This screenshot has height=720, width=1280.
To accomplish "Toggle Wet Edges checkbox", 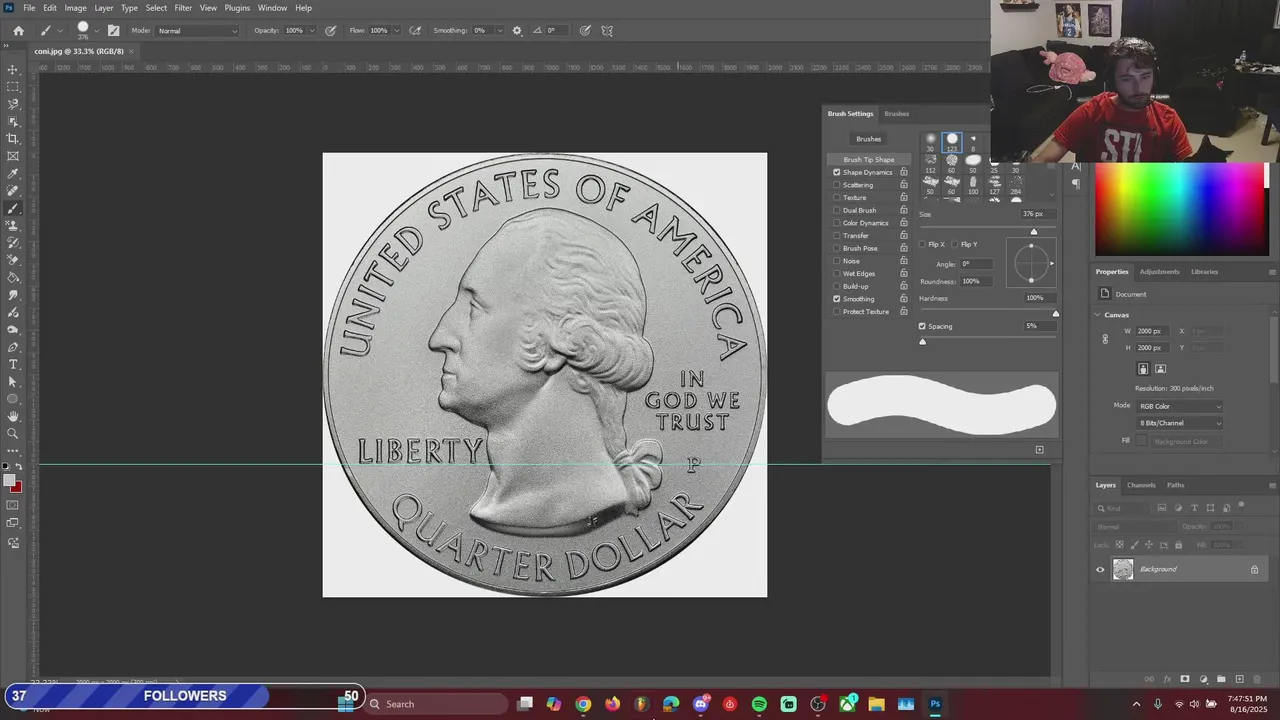I will click(x=837, y=273).
